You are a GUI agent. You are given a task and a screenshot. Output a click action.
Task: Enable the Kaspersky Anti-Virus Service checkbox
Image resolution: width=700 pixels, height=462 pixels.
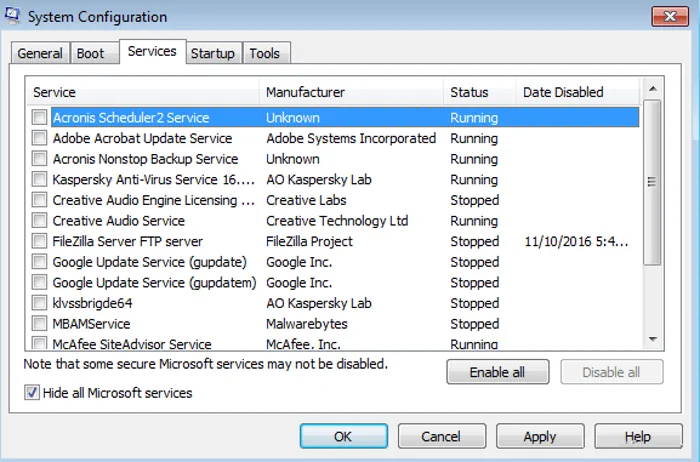point(39,179)
